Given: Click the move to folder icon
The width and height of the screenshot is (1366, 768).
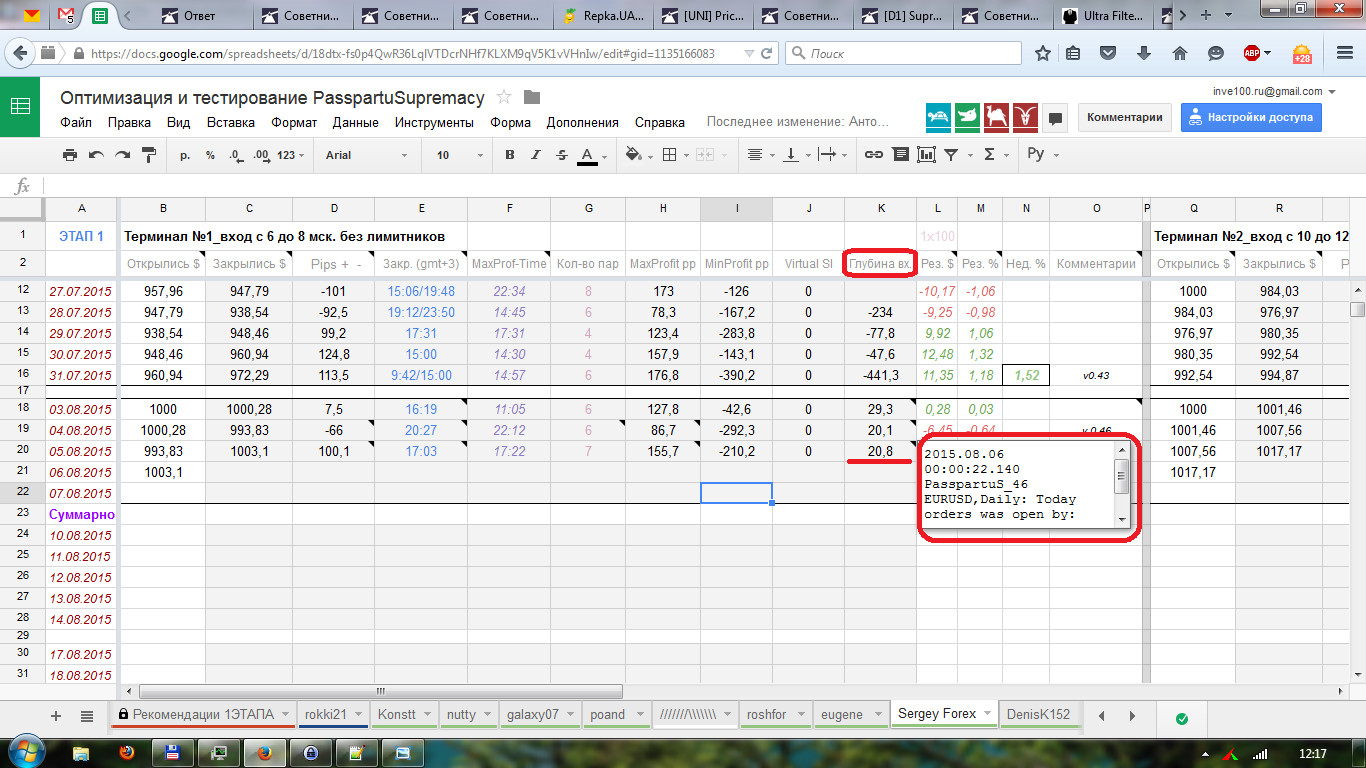Looking at the screenshot, I should pyautogui.click(x=532, y=97).
